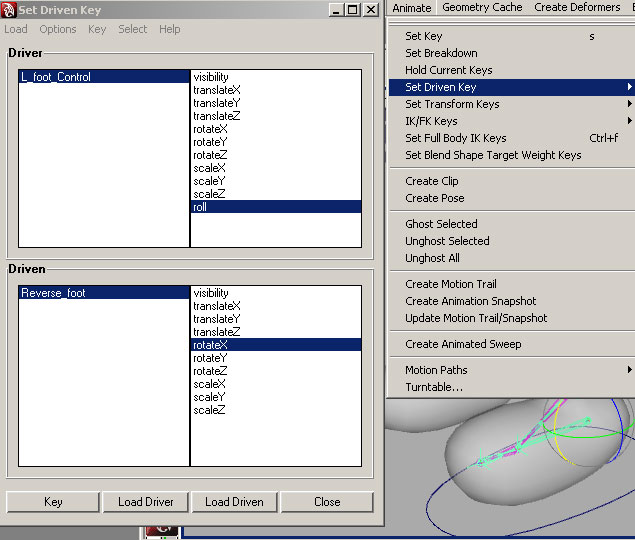635x540 pixels.
Task: Click the Maya icon in dialog title bar
Action: pos(9,10)
